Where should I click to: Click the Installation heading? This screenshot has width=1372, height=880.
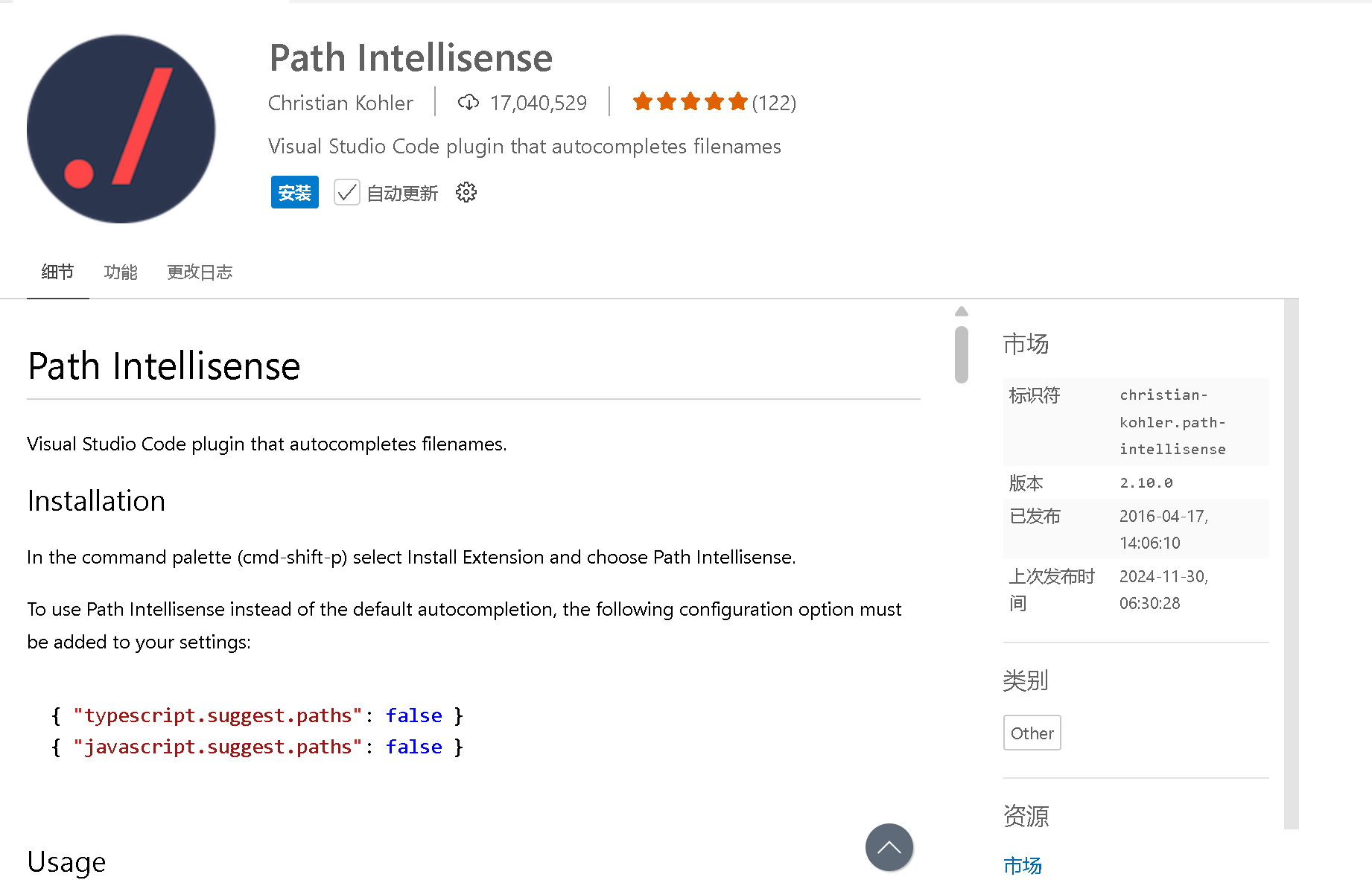point(96,501)
